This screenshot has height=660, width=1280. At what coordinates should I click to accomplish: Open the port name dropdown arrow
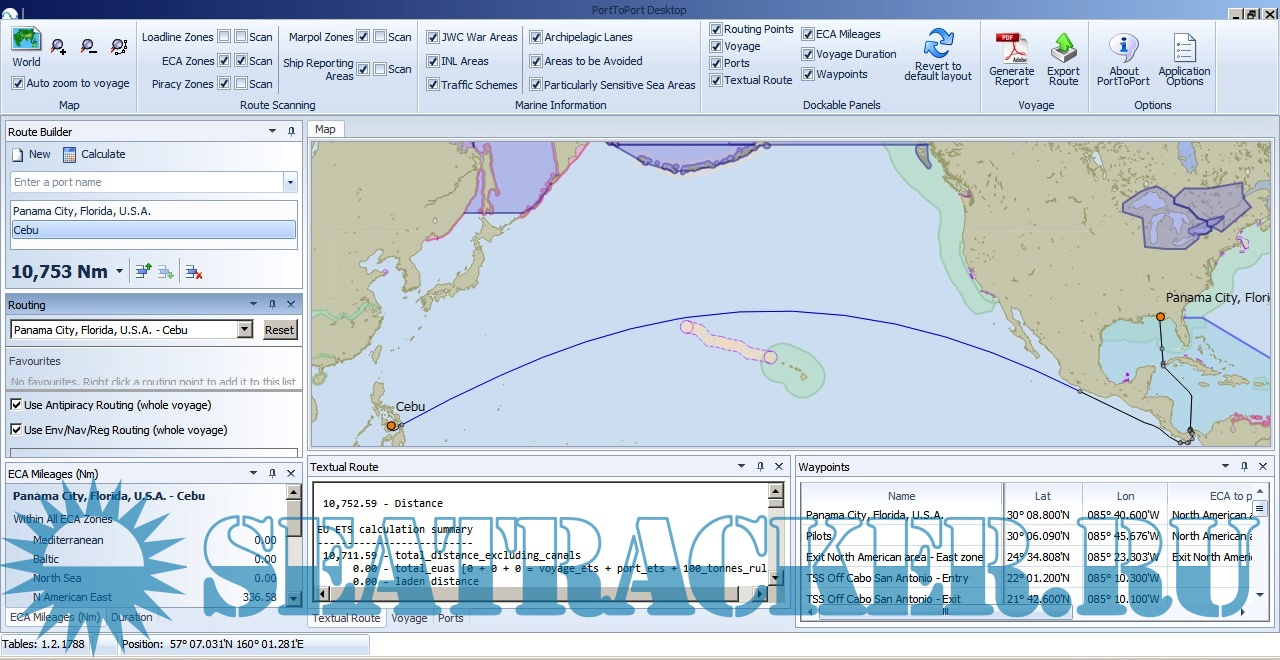tap(290, 183)
